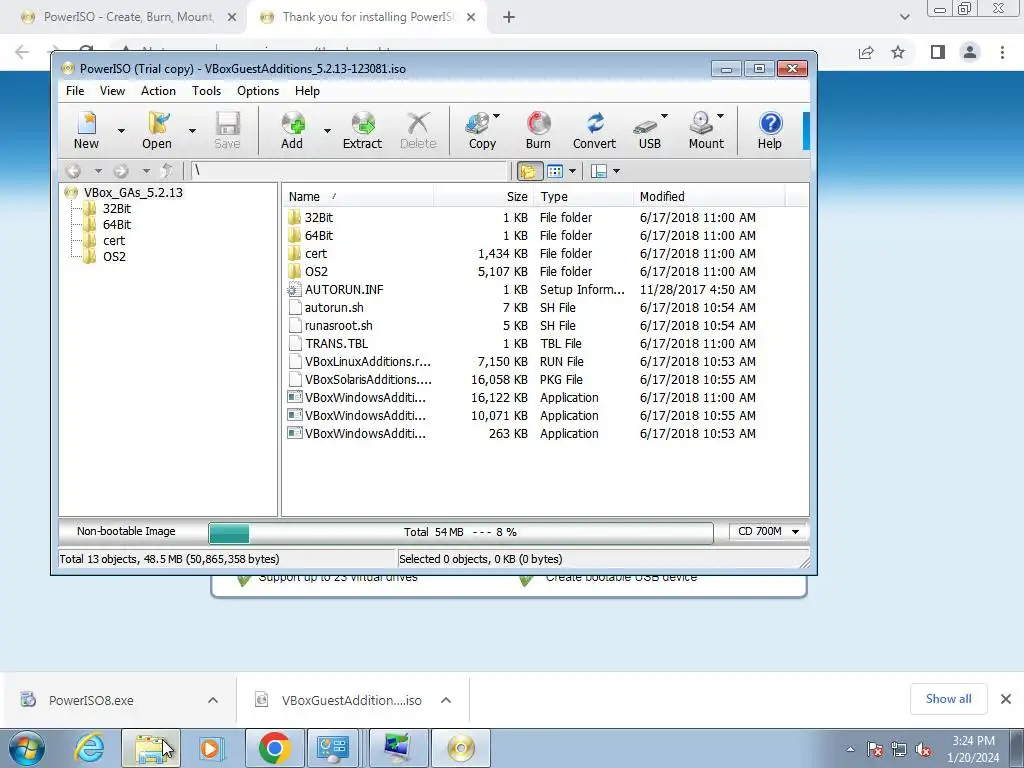
Task: Open the PowerISO8.exe download options chevron
Action: pyautogui.click(x=213, y=700)
